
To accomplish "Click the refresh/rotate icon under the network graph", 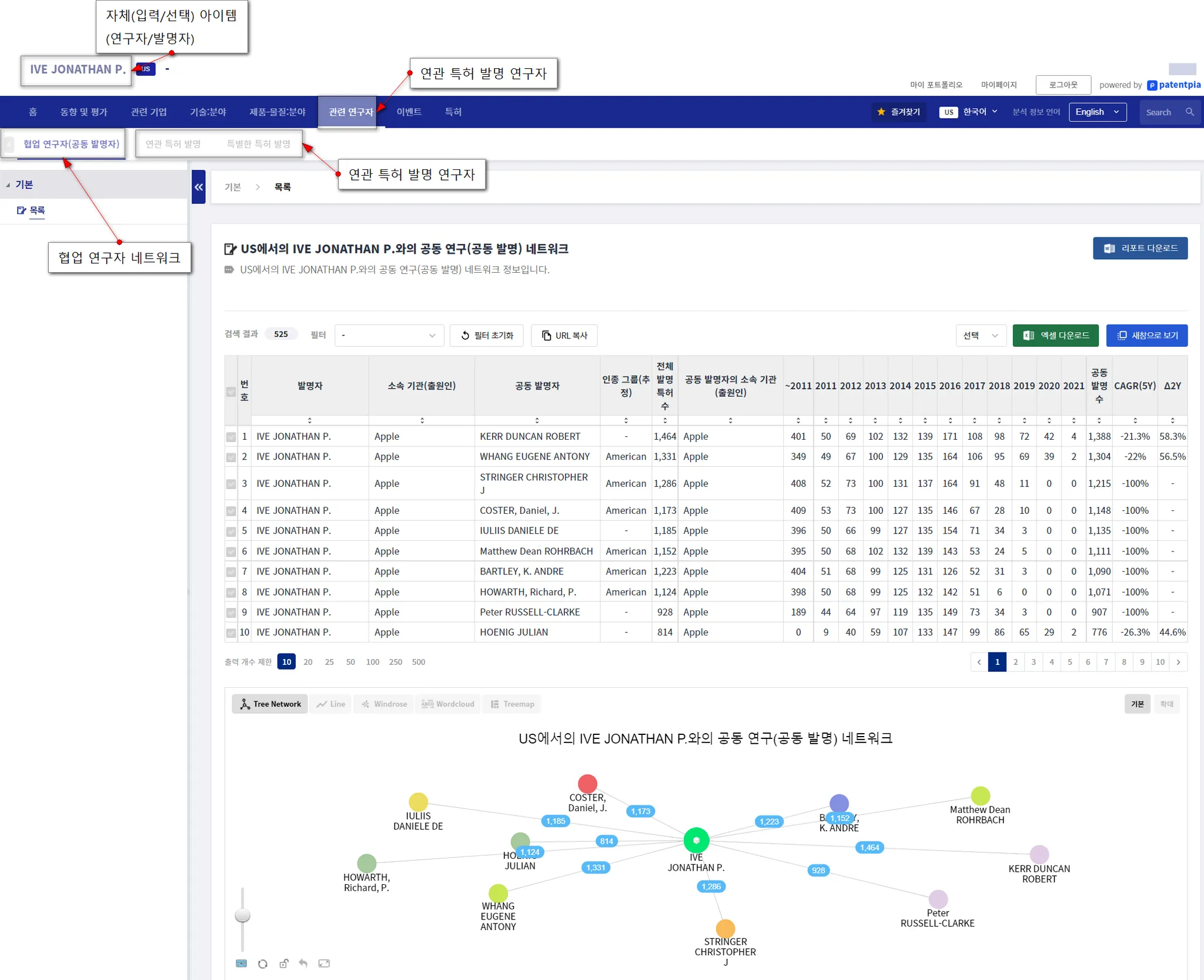I will 263,964.
